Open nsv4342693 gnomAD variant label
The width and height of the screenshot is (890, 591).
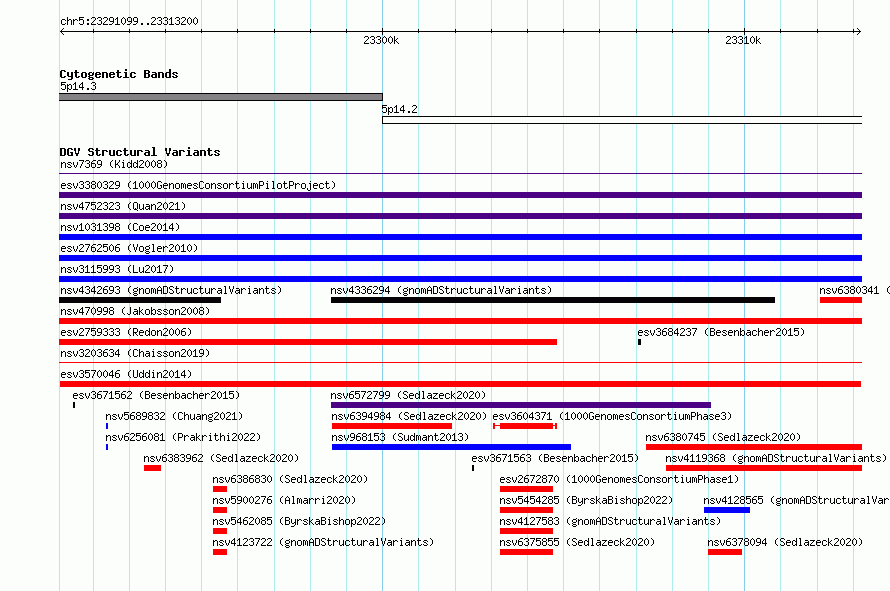171,291
